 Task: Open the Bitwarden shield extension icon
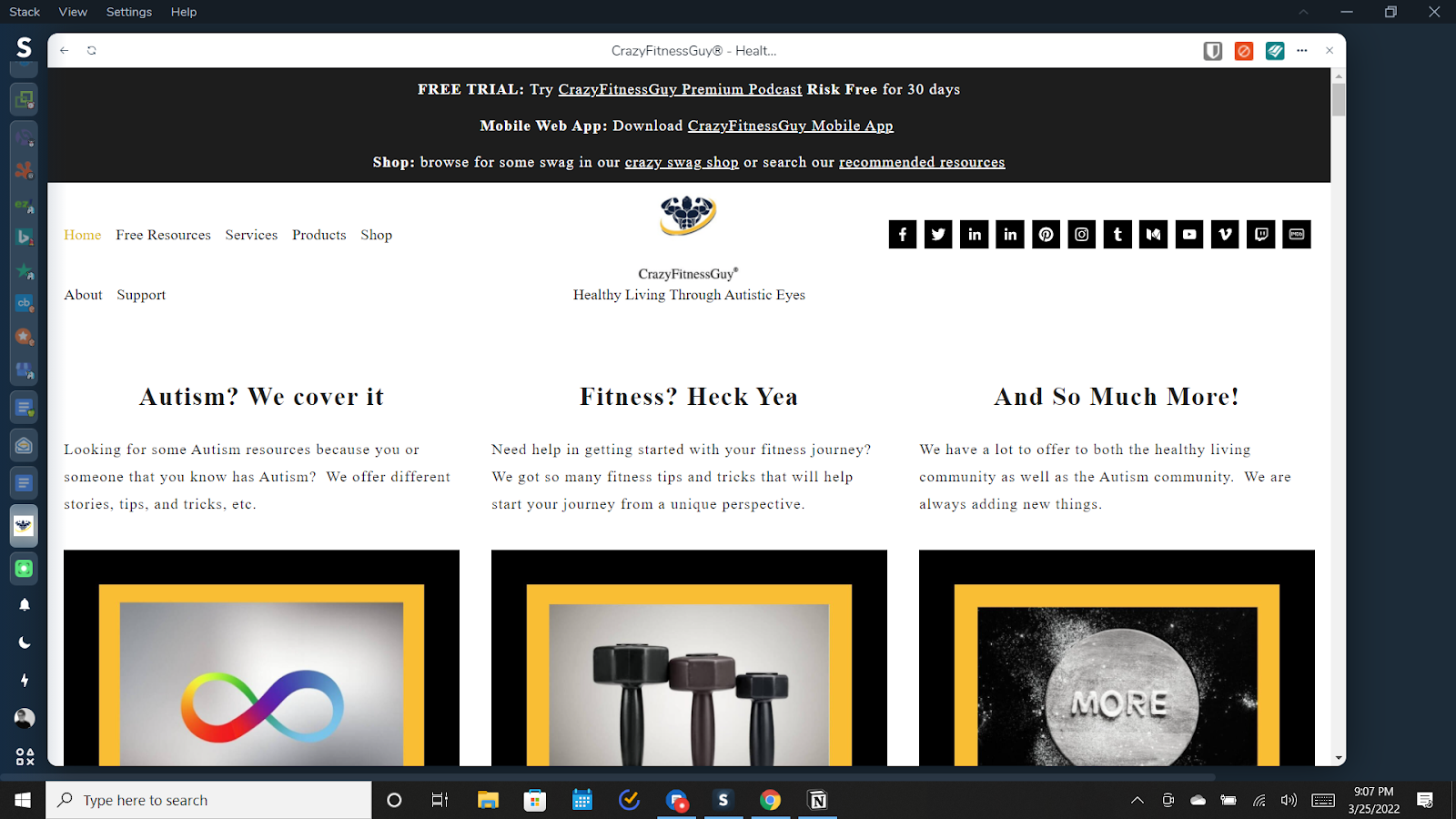tap(1212, 51)
